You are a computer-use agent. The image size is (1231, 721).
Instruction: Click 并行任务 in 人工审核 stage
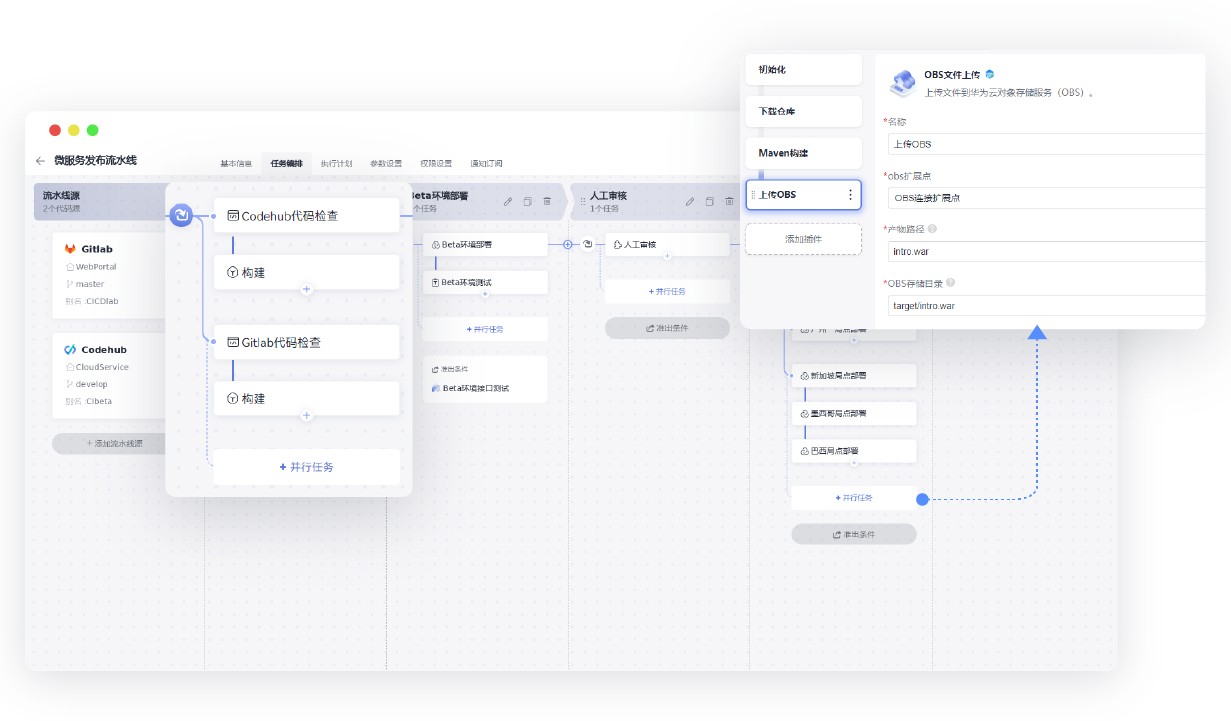(667, 291)
